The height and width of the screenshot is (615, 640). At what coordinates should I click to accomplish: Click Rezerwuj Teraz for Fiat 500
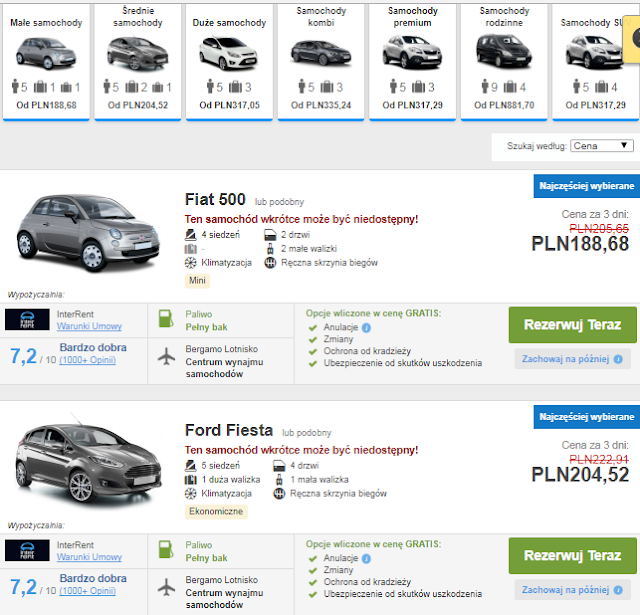[x=572, y=325]
